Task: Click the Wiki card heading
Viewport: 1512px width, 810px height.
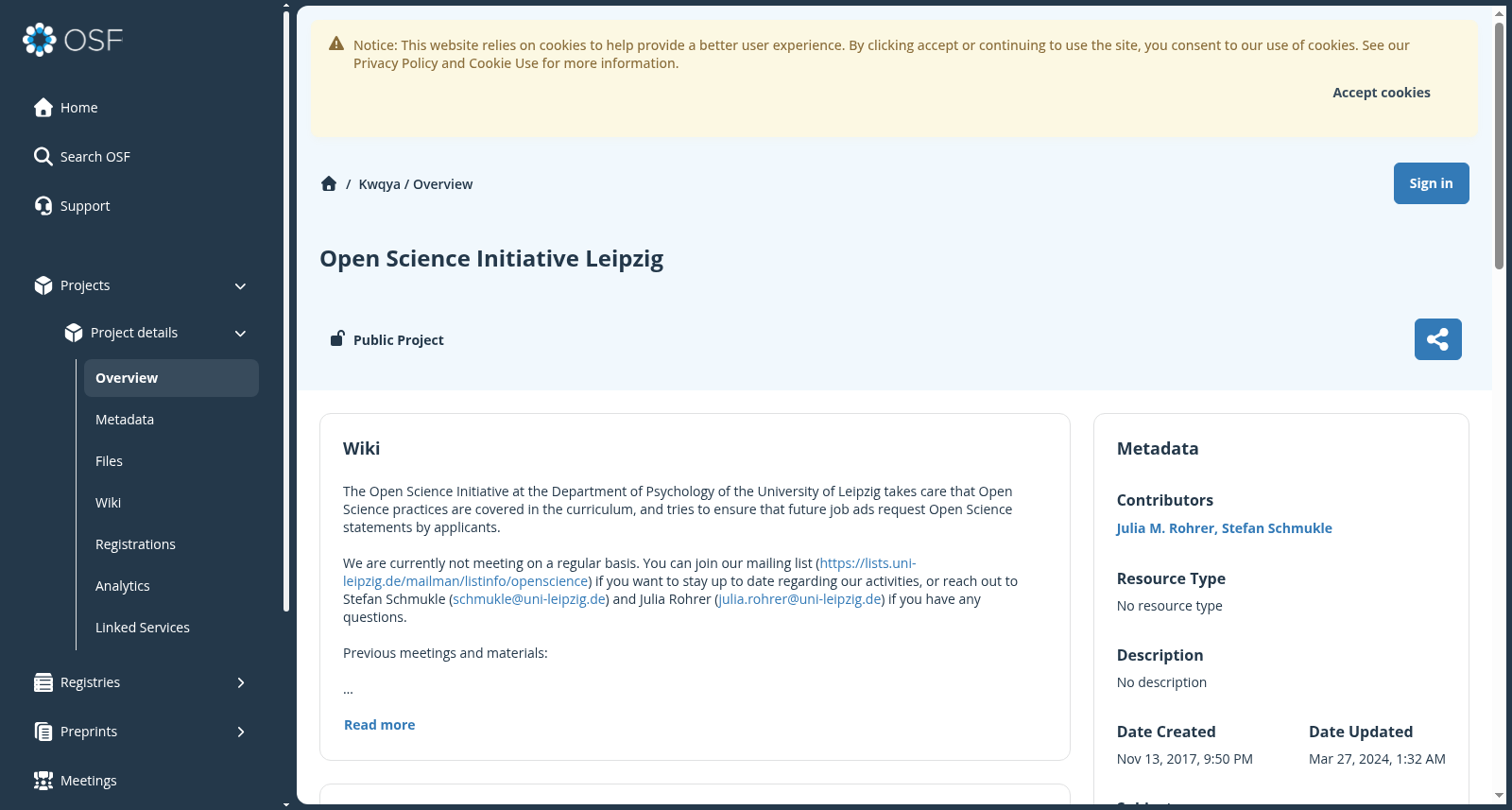Action: [x=361, y=449]
